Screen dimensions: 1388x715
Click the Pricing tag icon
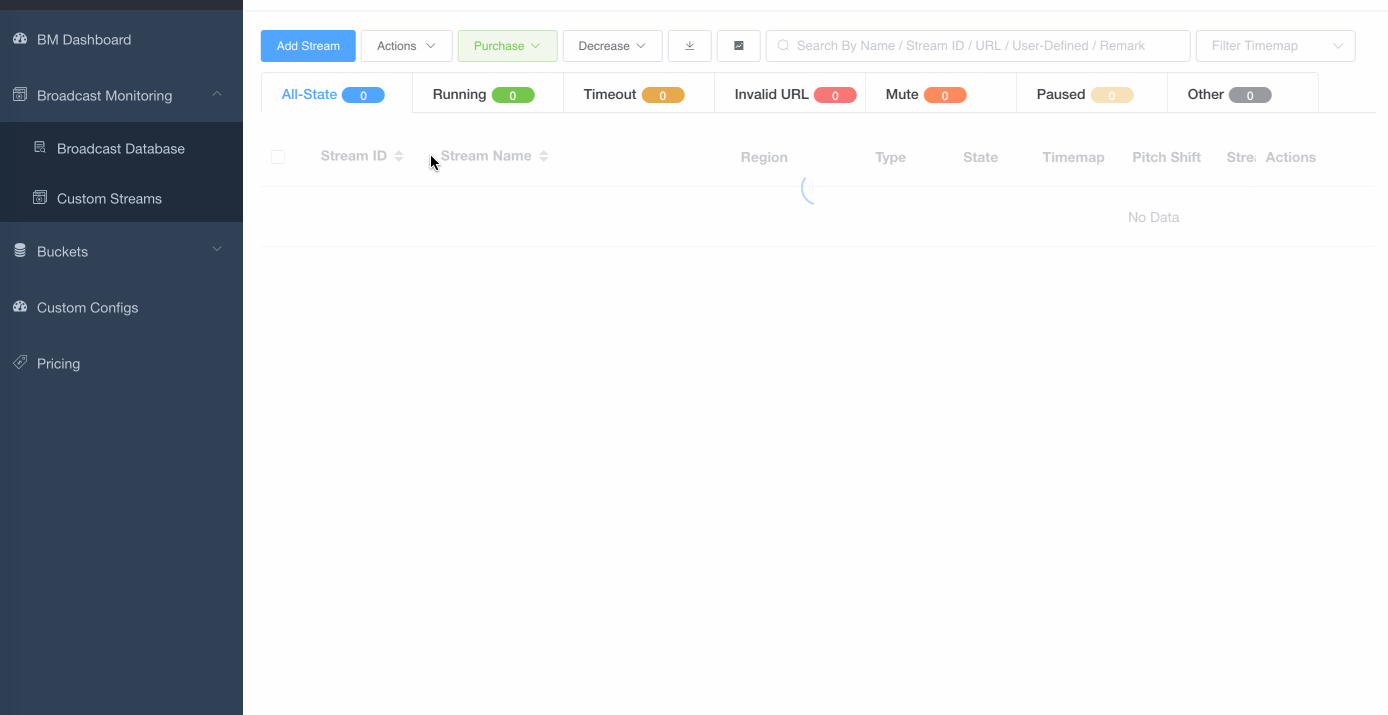pyautogui.click(x=20, y=363)
